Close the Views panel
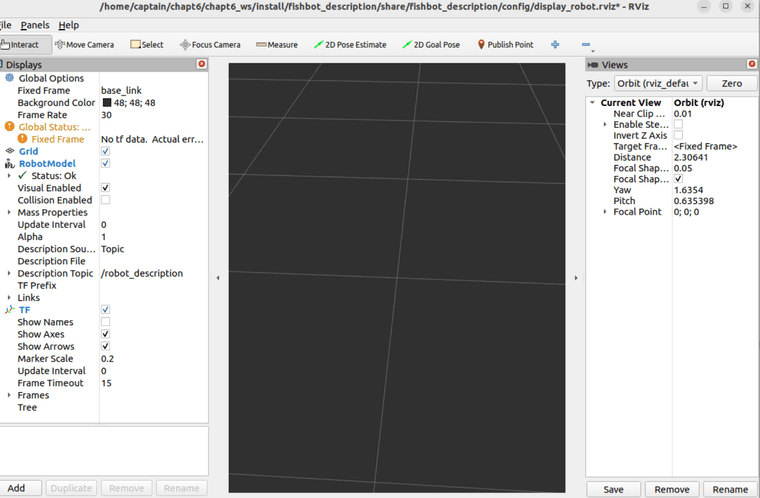This screenshot has width=760, height=498. point(752,64)
